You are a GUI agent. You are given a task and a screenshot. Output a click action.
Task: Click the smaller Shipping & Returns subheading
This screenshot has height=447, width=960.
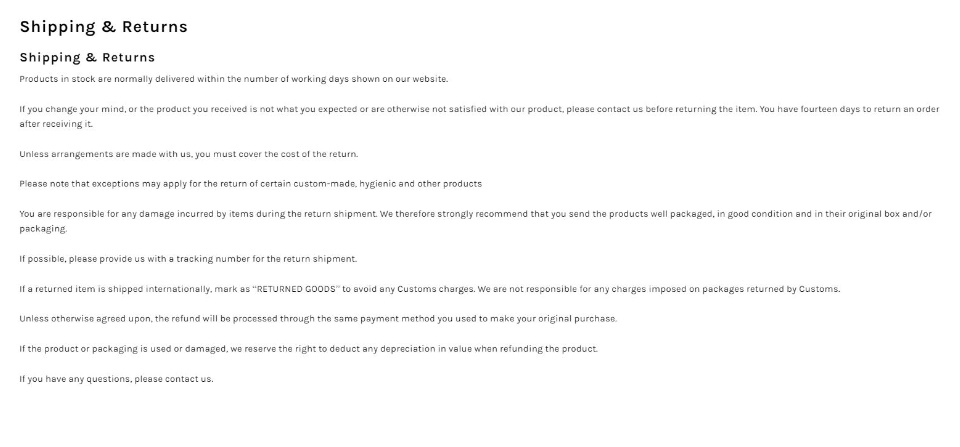pos(87,58)
